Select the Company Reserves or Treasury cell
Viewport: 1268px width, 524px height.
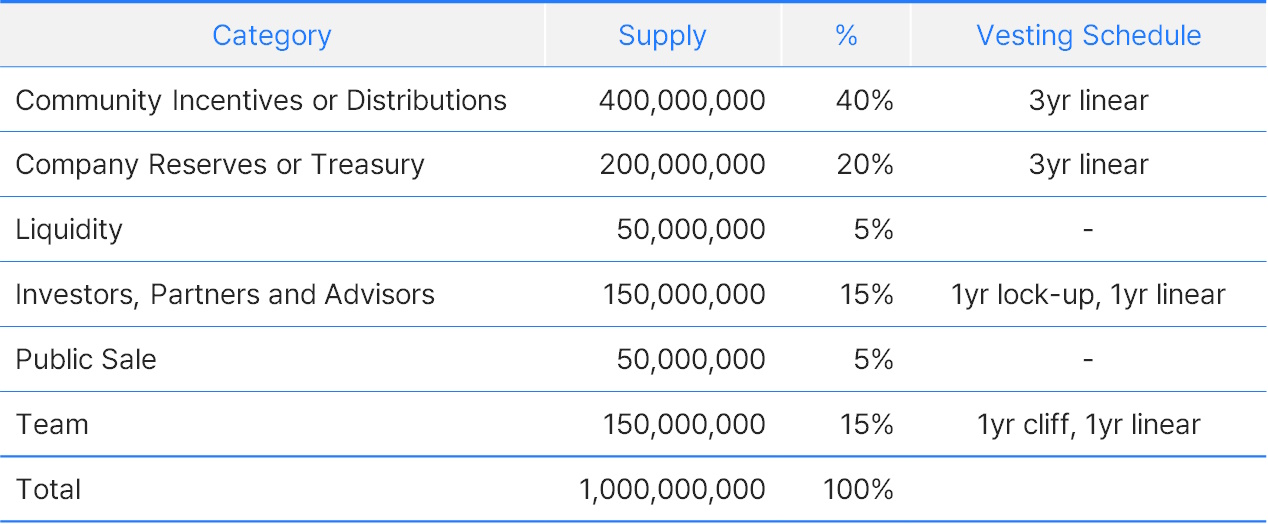click(x=220, y=165)
